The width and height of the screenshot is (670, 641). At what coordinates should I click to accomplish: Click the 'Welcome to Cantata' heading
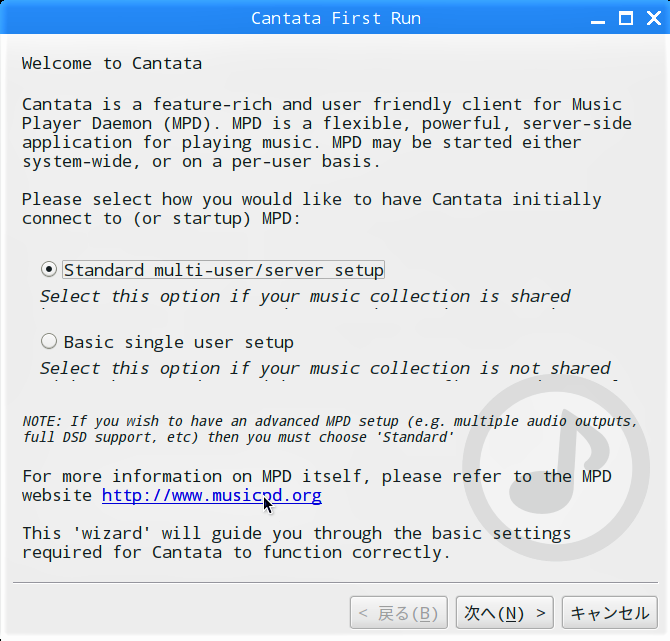coord(112,64)
